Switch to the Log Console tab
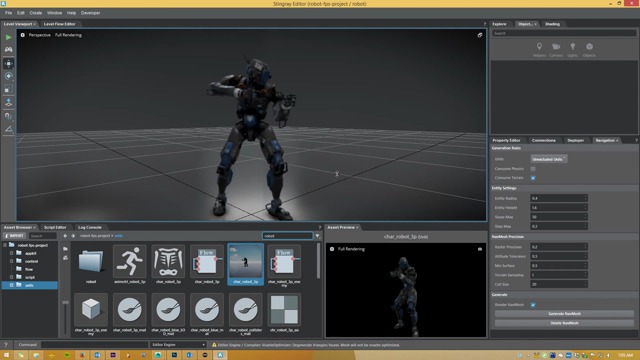Image resolution: width=640 pixels, height=360 pixels. pos(89,227)
